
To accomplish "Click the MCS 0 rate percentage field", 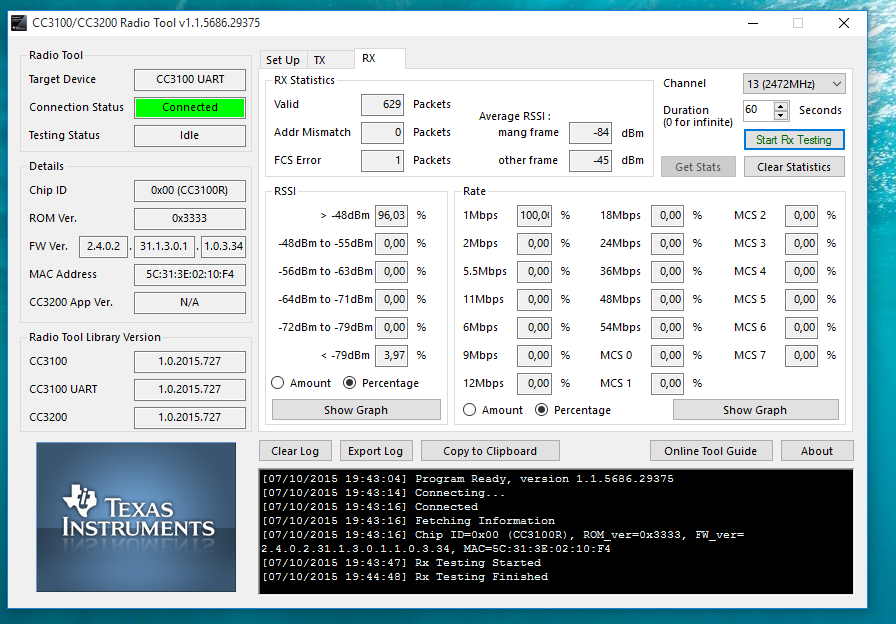I will coord(667,355).
